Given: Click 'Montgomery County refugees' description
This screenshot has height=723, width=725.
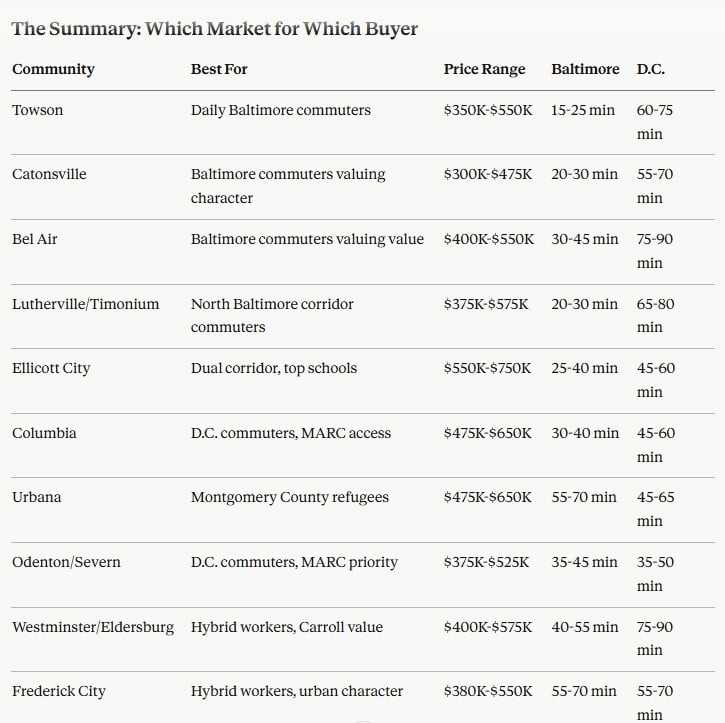Looking at the screenshot, I should point(289,497).
